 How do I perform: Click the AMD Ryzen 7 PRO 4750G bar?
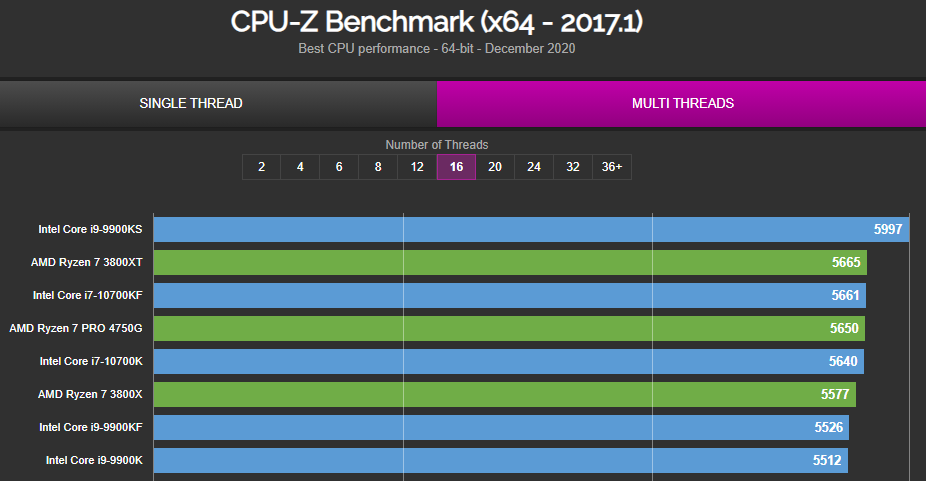[509, 329]
